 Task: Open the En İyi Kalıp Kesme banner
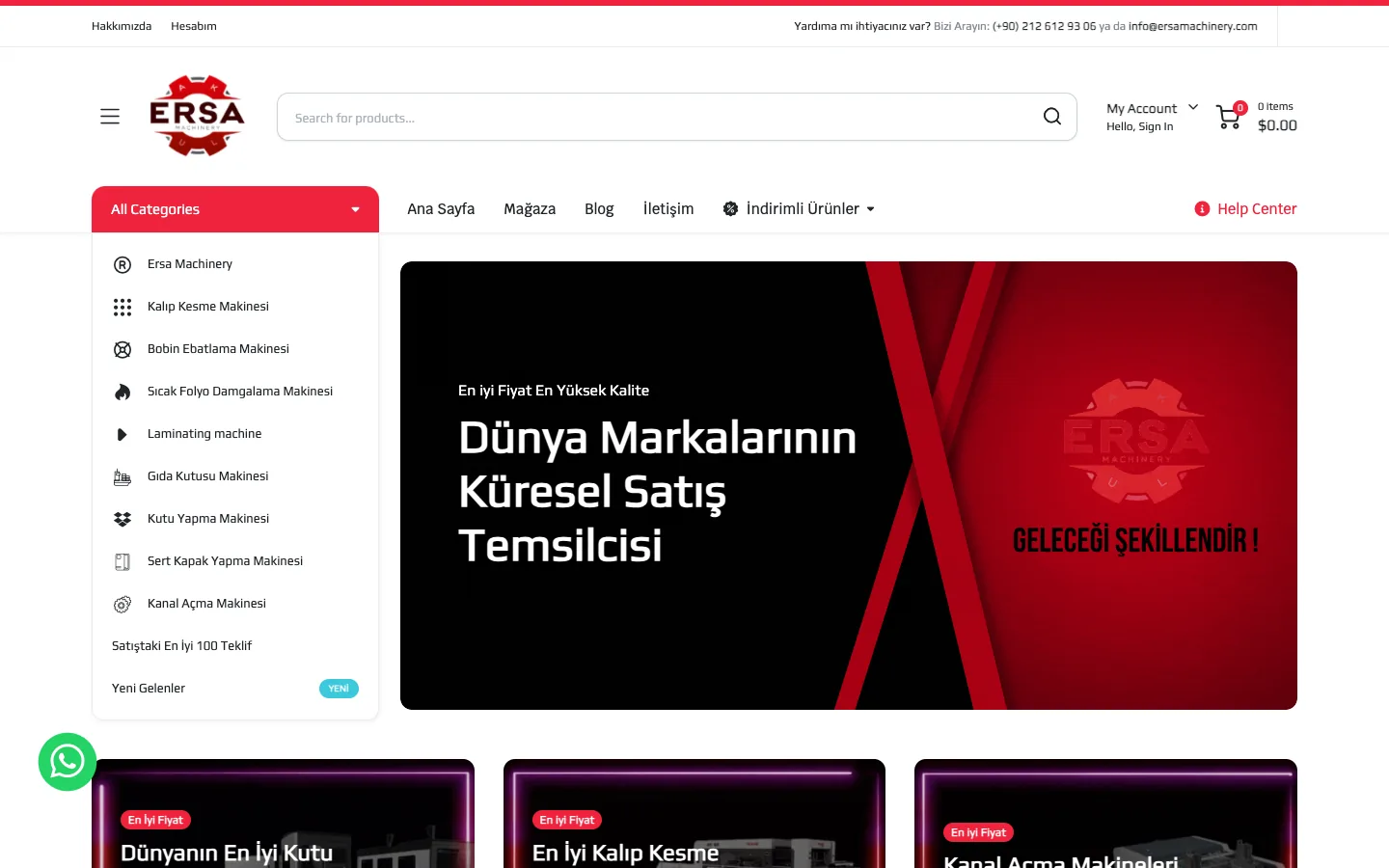coord(694,814)
